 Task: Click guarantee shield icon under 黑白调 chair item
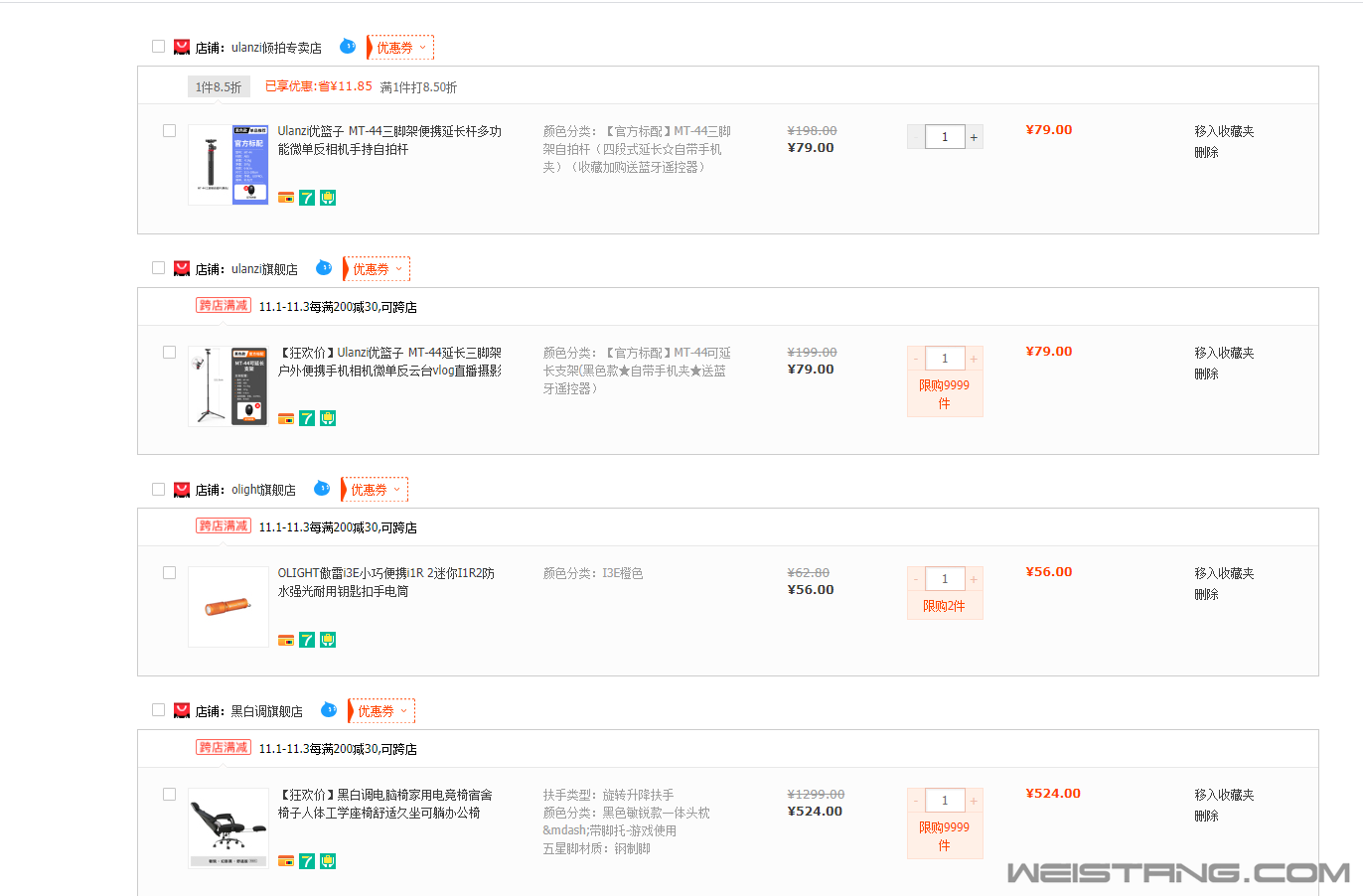pos(328,860)
